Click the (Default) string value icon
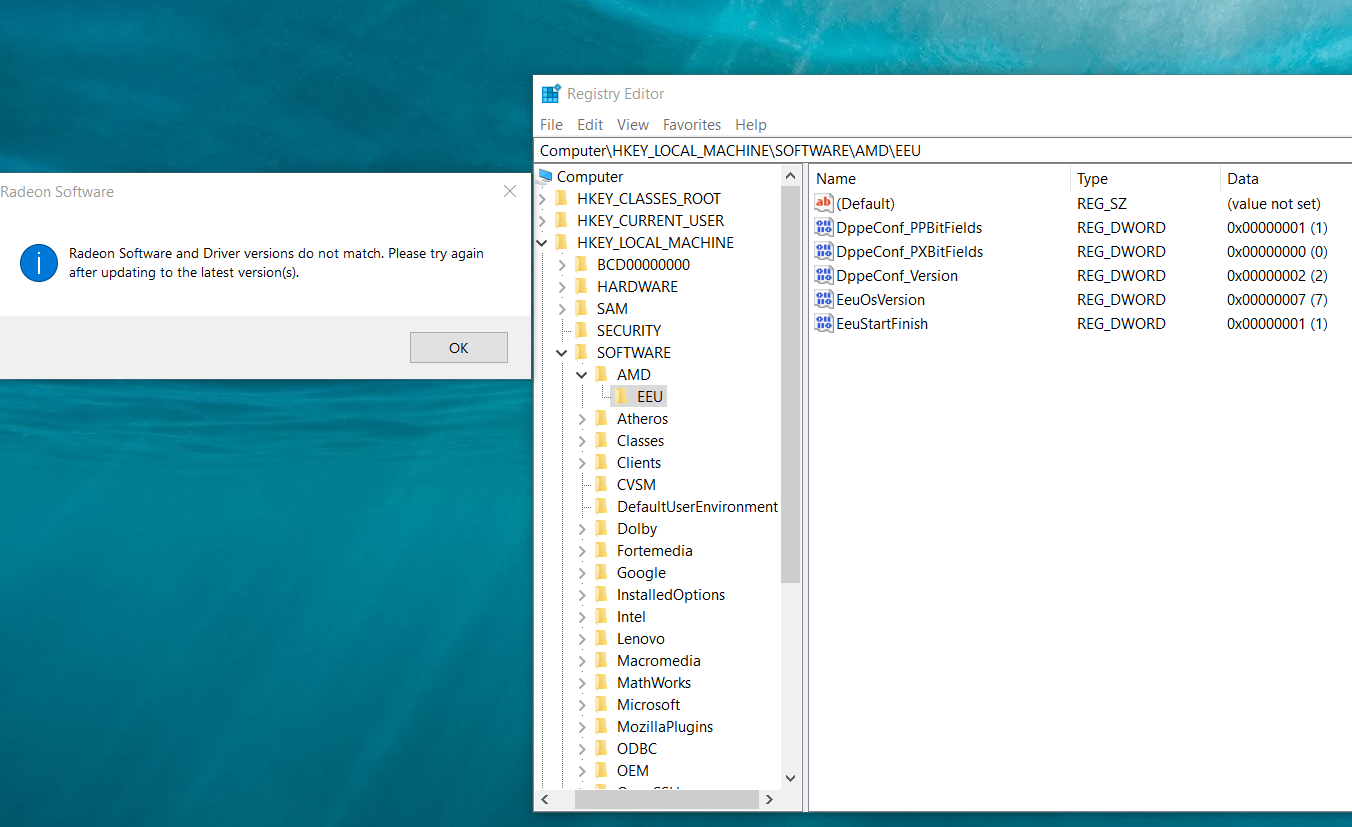 coord(824,203)
